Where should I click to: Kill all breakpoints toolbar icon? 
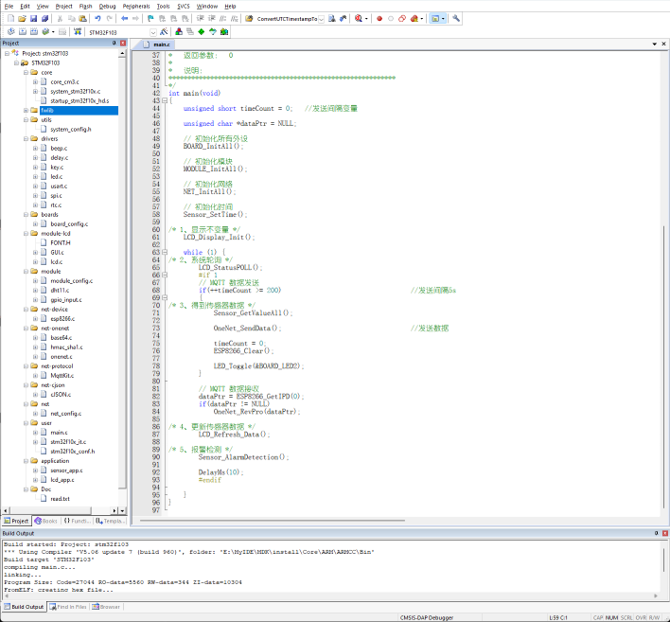[x=414, y=18]
